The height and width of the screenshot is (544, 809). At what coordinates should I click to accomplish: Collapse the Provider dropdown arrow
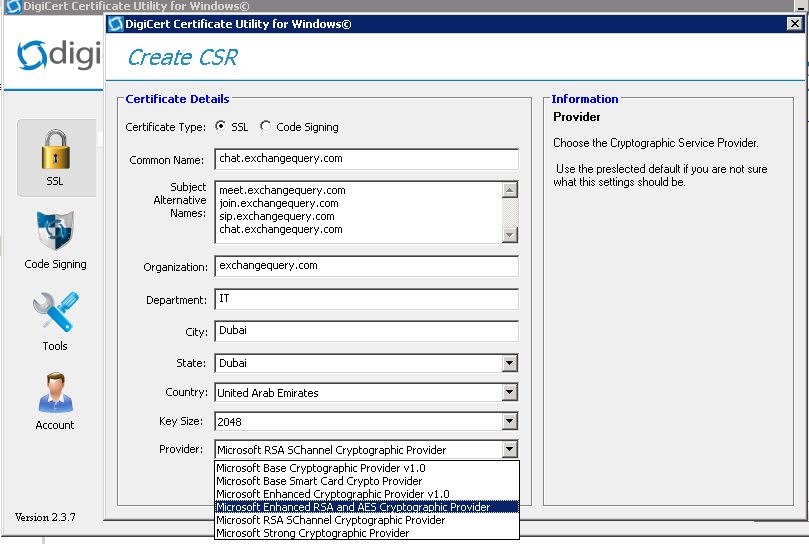[x=510, y=450]
